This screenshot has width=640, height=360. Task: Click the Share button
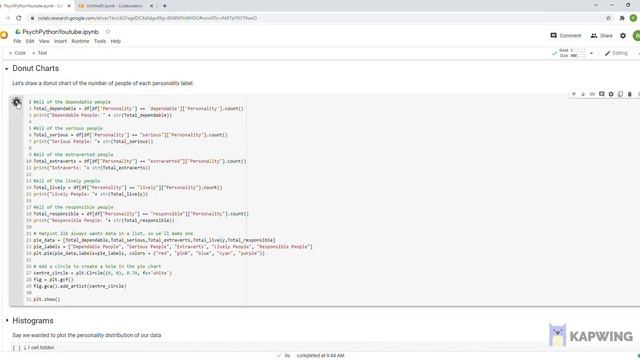tap(602, 36)
